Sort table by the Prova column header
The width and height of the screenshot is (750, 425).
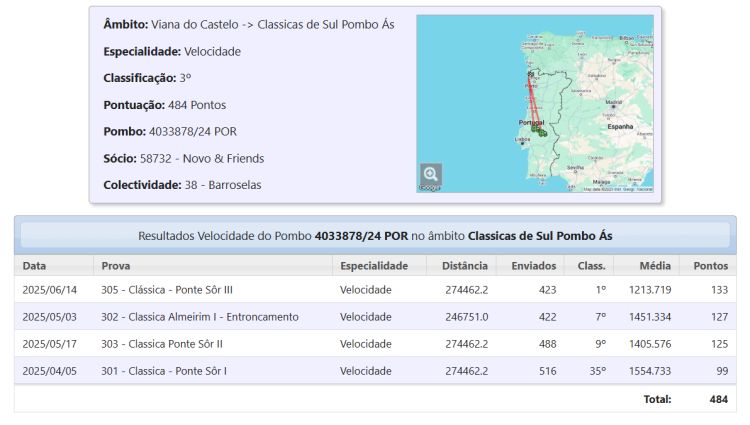coord(116,266)
